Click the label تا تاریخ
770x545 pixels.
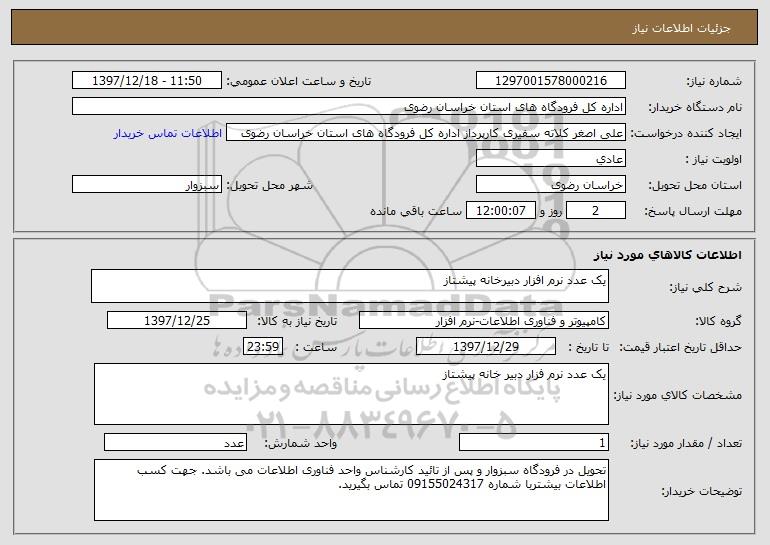pyautogui.click(x=588, y=347)
